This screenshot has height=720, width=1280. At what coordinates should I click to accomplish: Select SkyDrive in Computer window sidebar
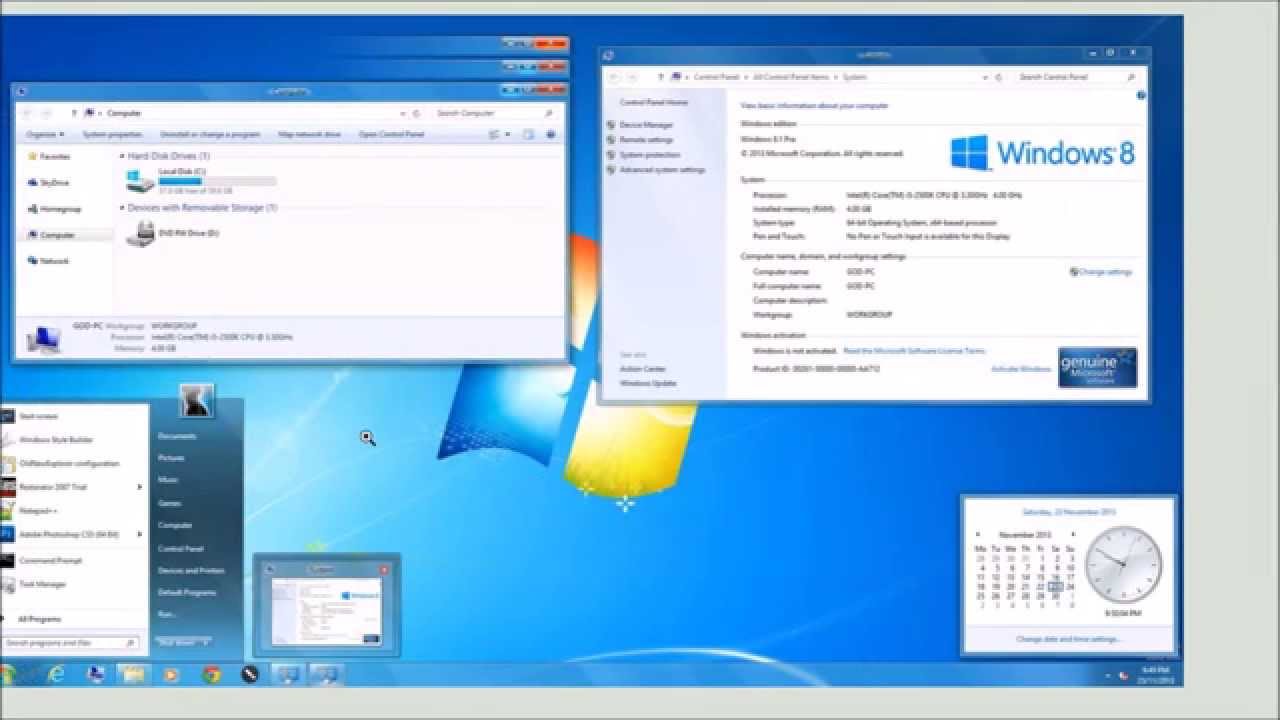(x=54, y=183)
